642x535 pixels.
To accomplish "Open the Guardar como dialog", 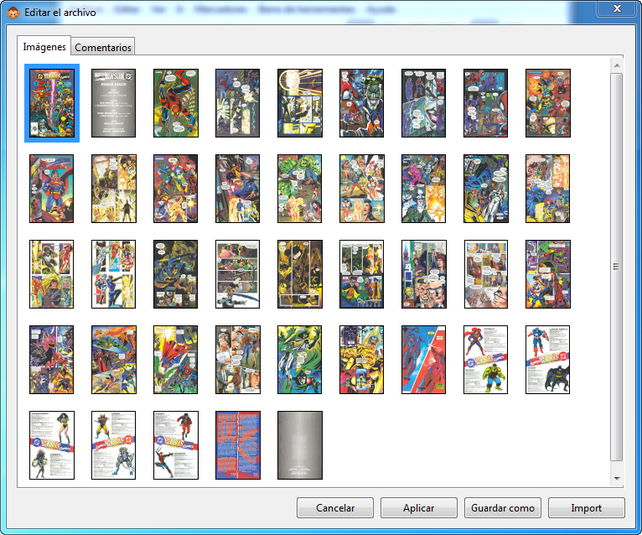I will [x=503, y=508].
